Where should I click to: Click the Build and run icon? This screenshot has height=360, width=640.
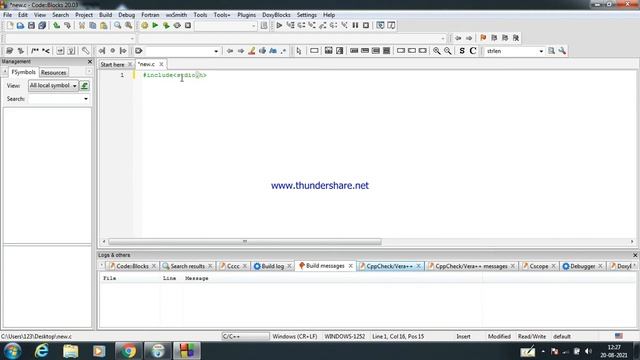166,26
